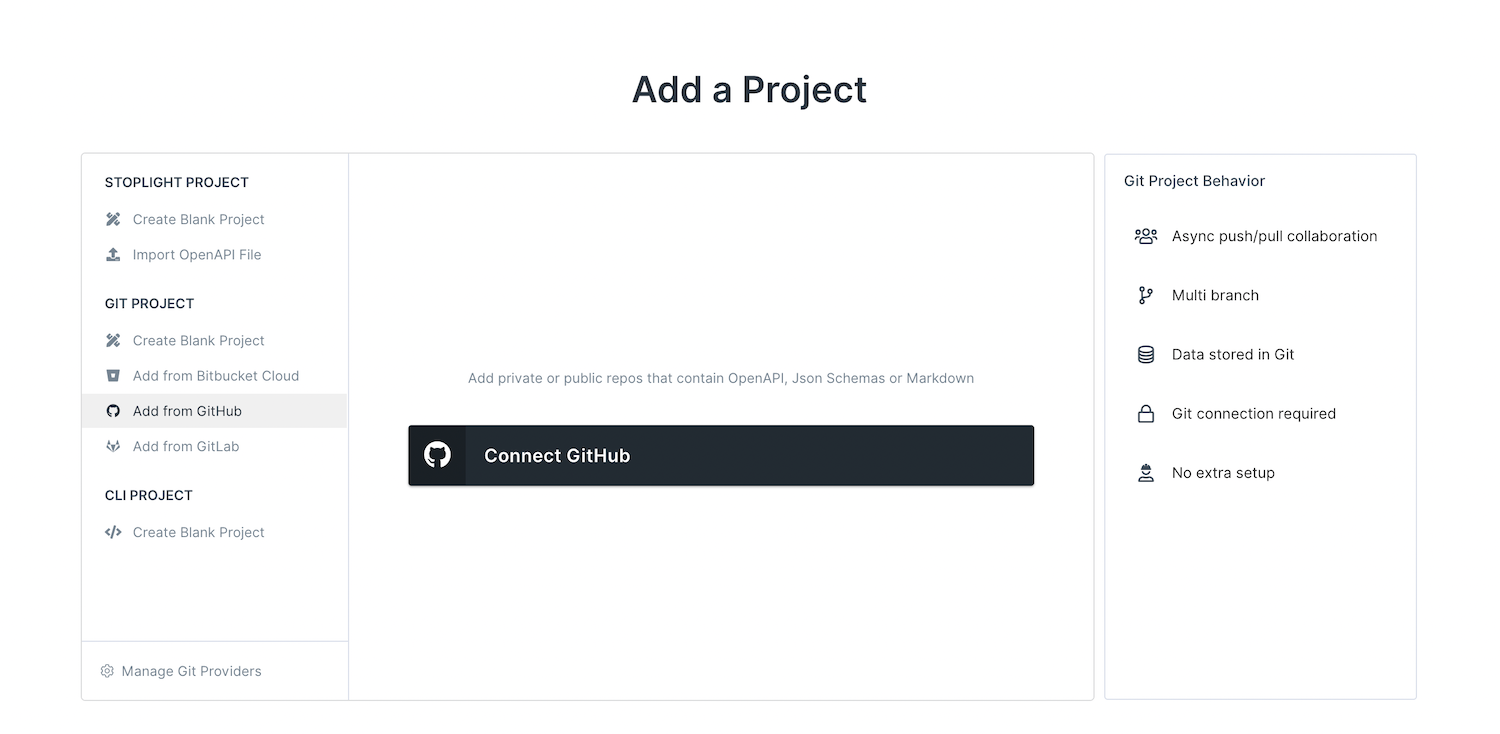
Task: Click the upload icon next to Import OpenAPI File
Action: click(x=113, y=254)
